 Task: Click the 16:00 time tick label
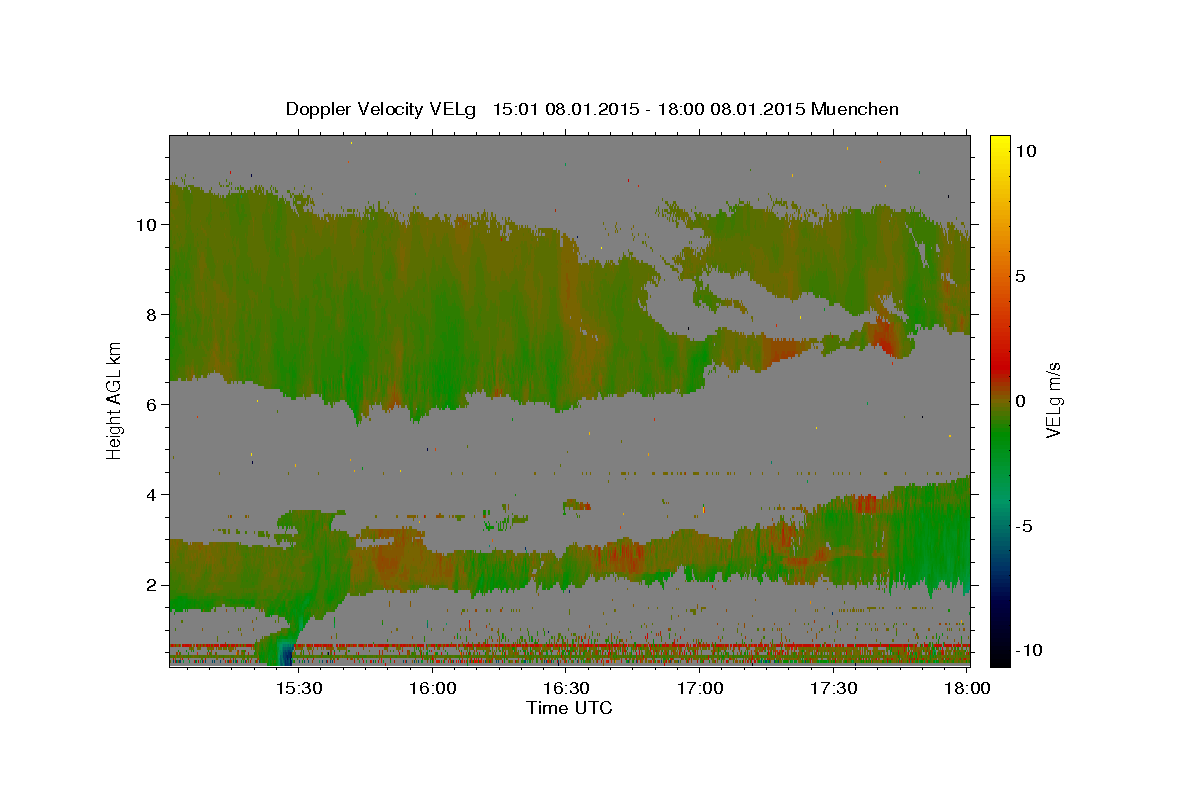pos(432,689)
